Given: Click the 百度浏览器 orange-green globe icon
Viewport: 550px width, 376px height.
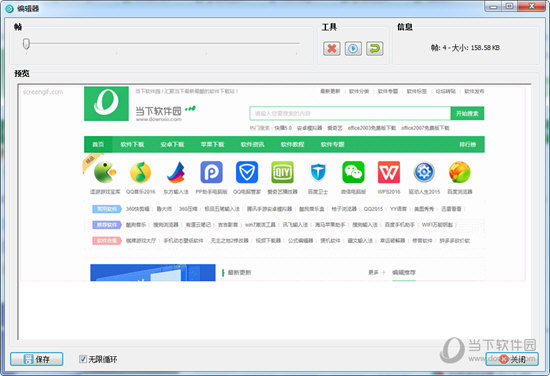Looking at the screenshot, I should click(x=460, y=172).
